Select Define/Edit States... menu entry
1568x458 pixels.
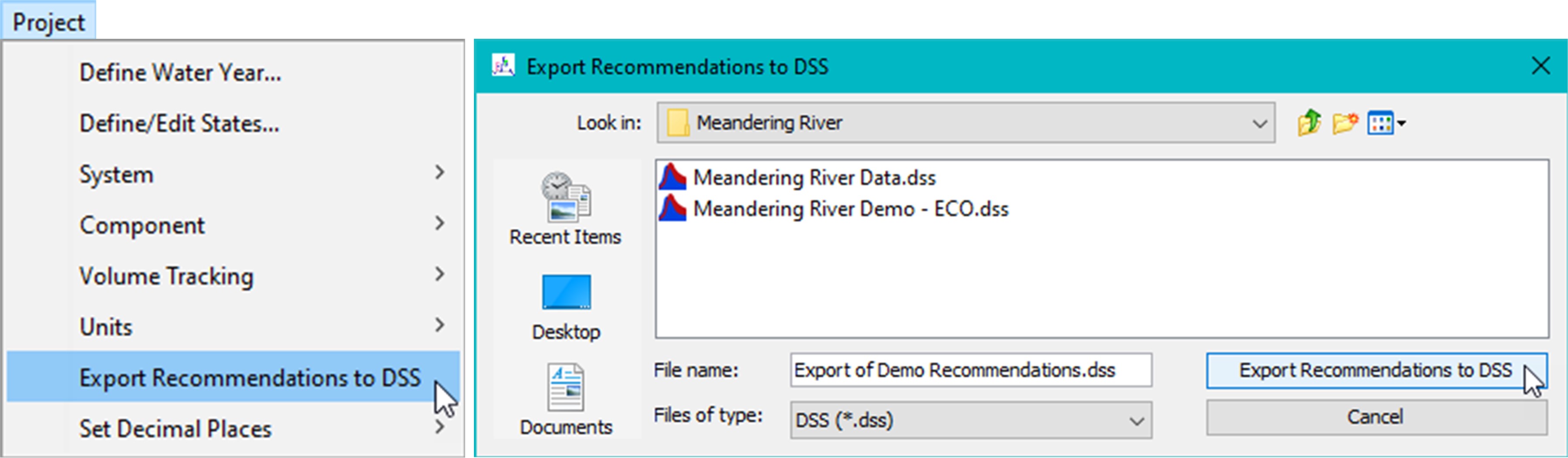[x=233, y=124]
